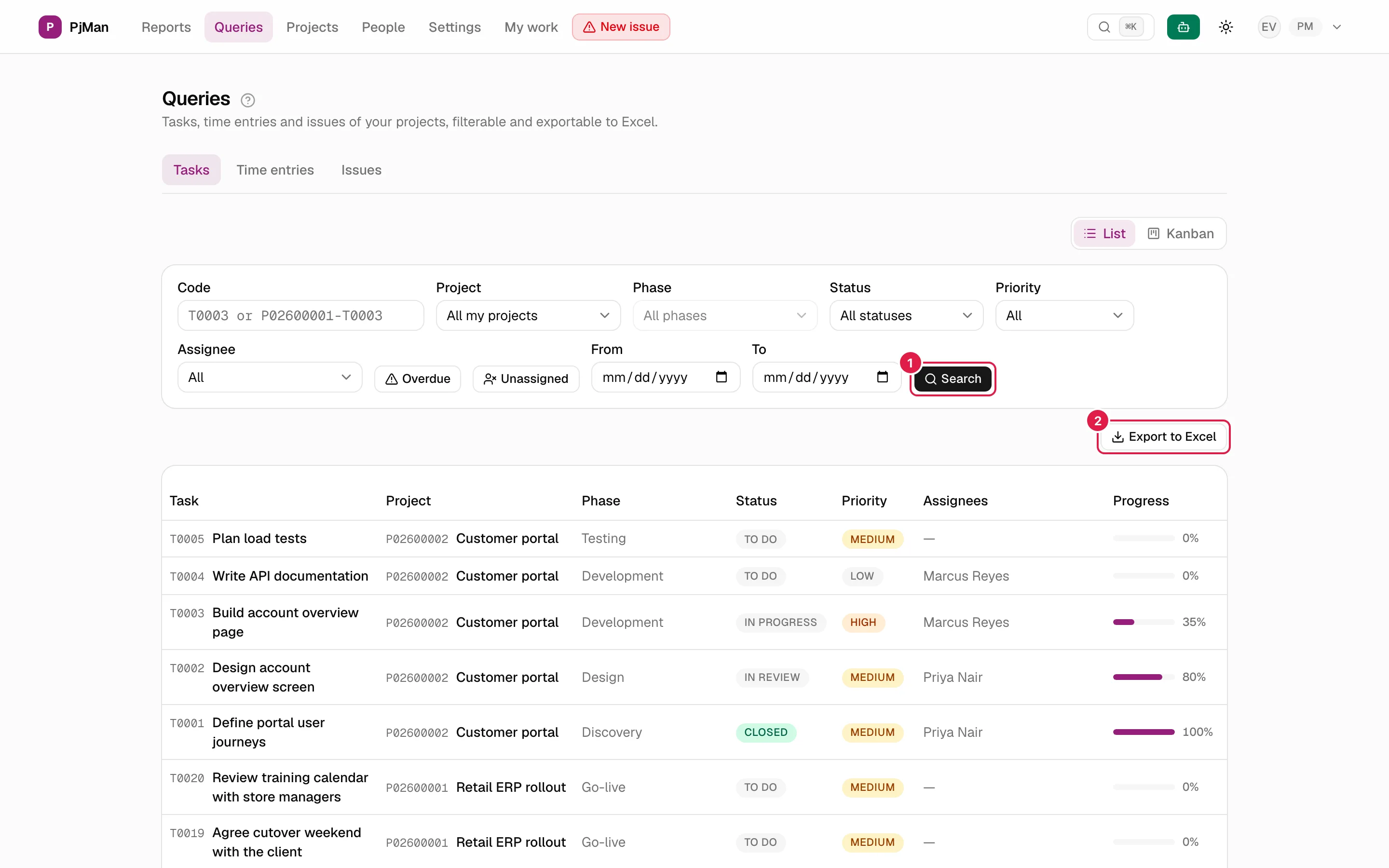Select the Tasks tab
The width and height of the screenshot is (1389, 868).
[x=191, y=170]
